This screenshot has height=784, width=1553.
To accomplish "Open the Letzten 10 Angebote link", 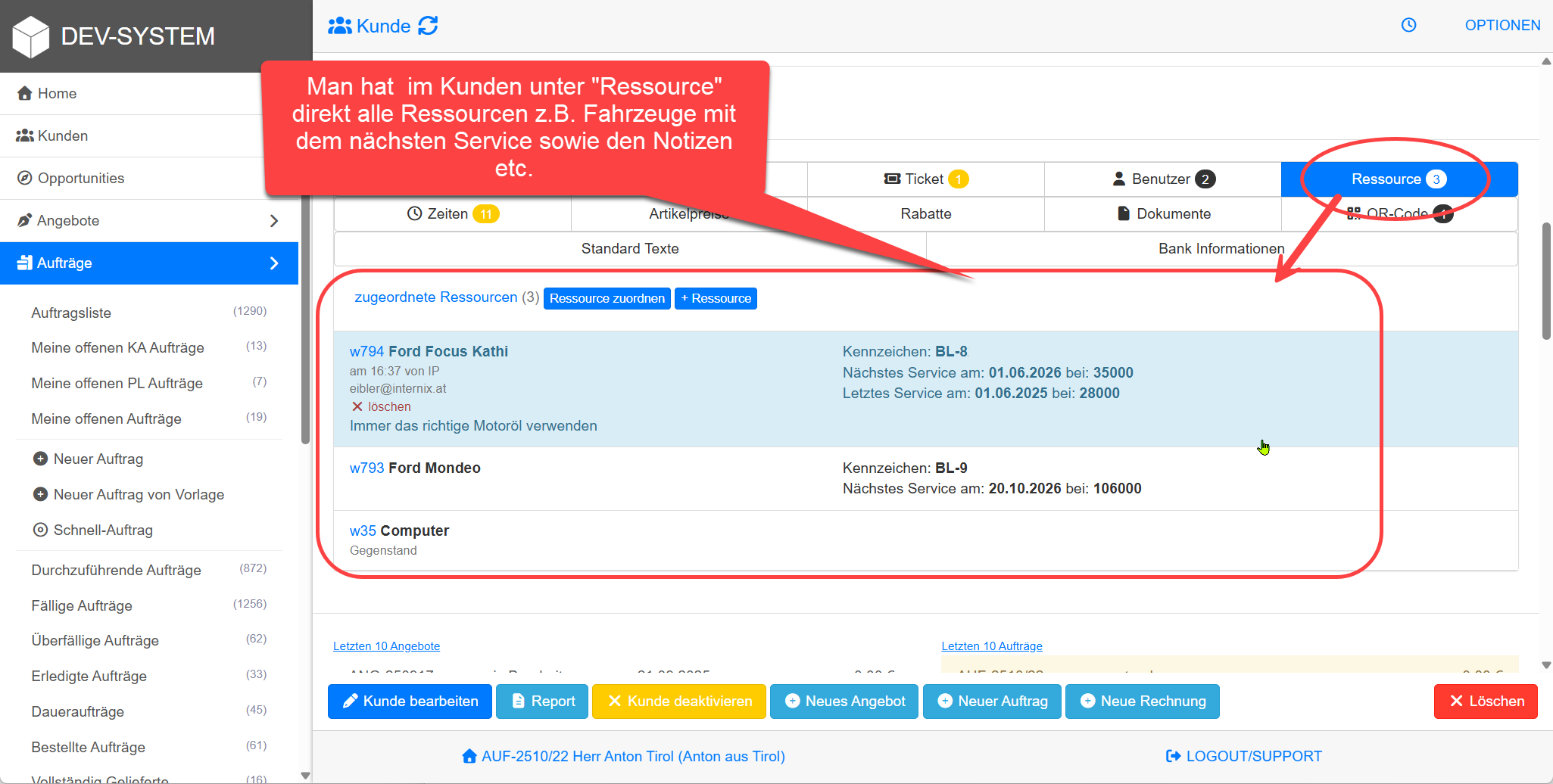I will (386, 646).
